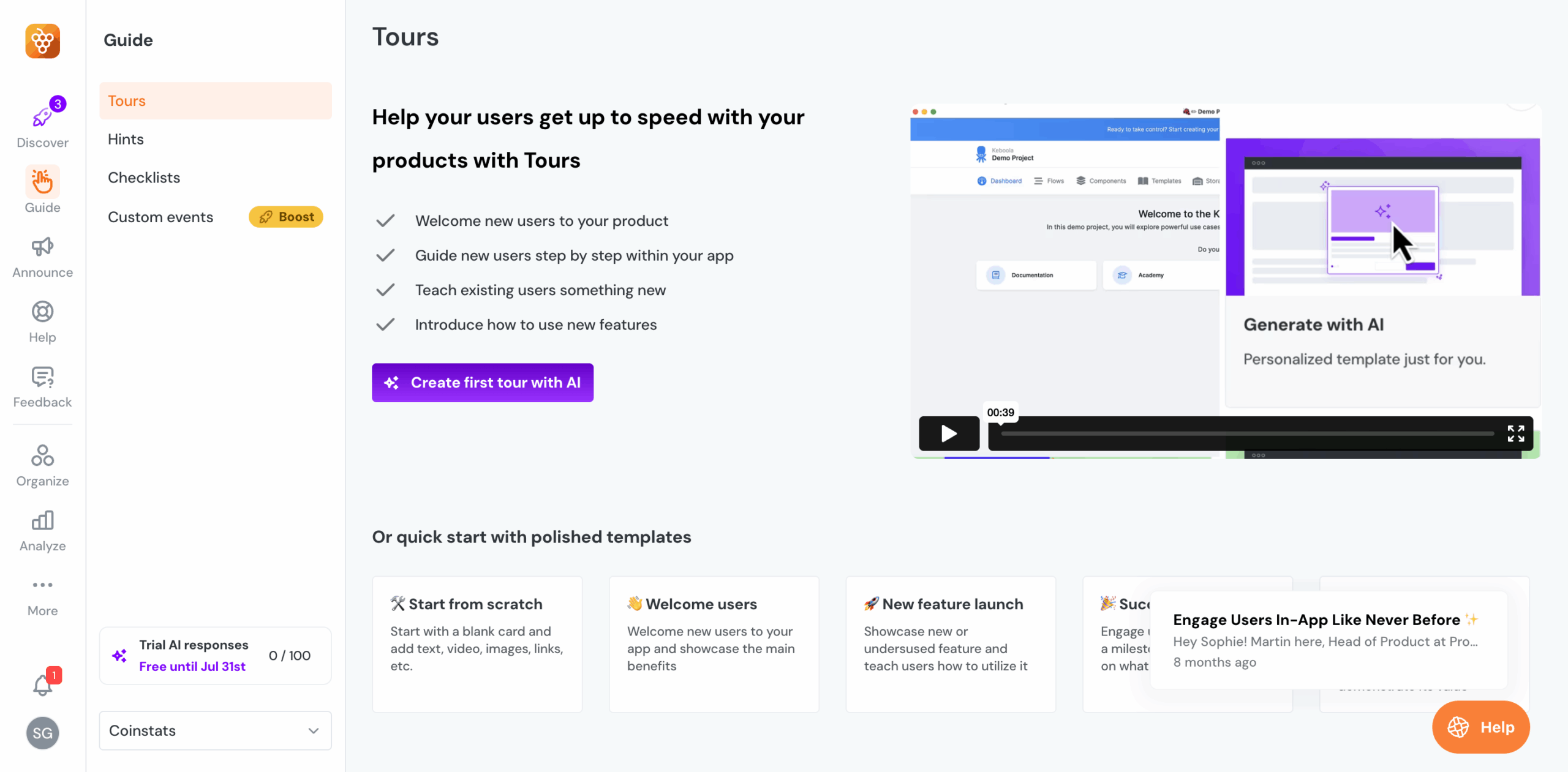Click the Boost badge next to Custom events
The width and height of the screenshot is (1568, 772).
click(x=286, y=217)
